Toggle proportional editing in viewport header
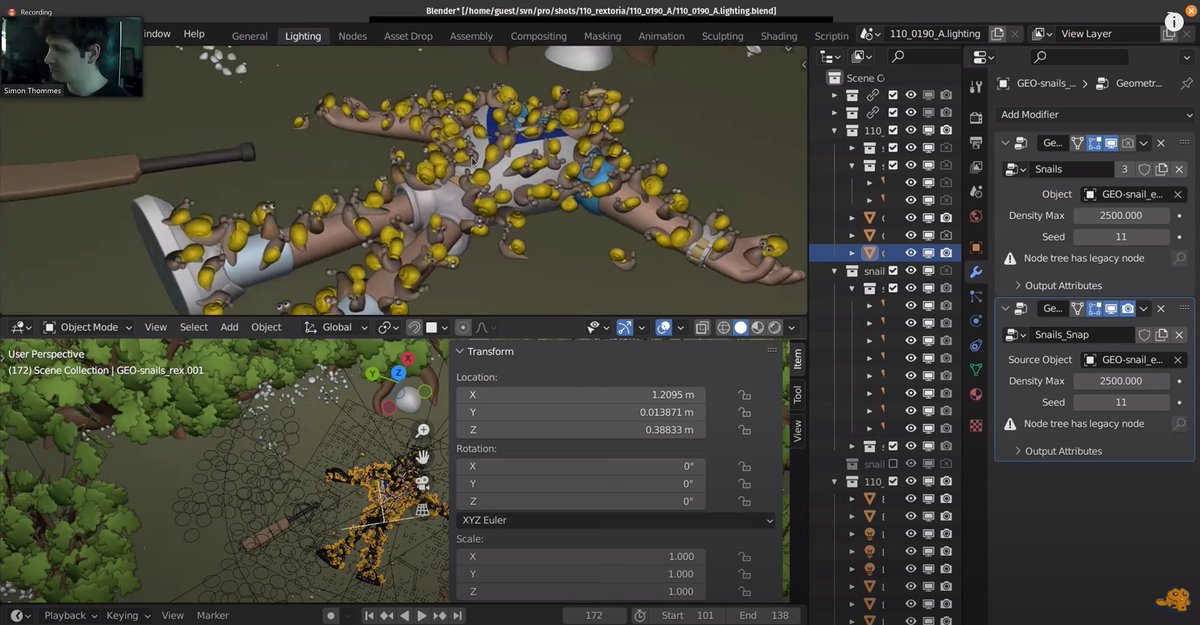Viewport: 1200px width, 625px height. tap(463, 327)
